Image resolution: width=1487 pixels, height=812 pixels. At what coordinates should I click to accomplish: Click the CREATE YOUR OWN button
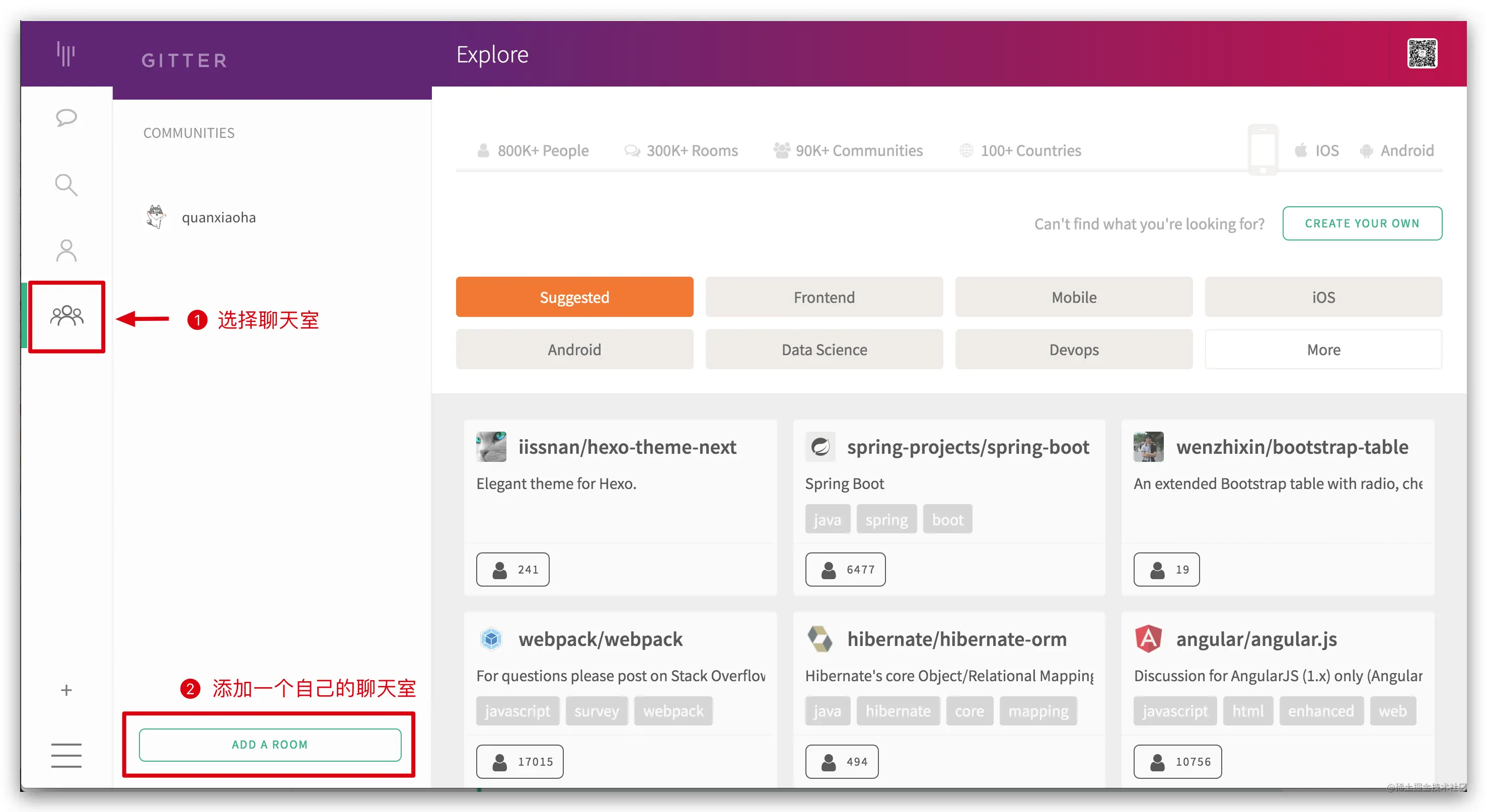tap(1362, 223)
